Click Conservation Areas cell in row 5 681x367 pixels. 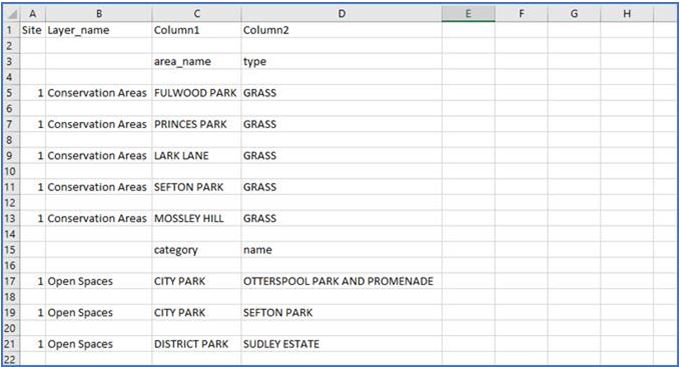(99, 93)
